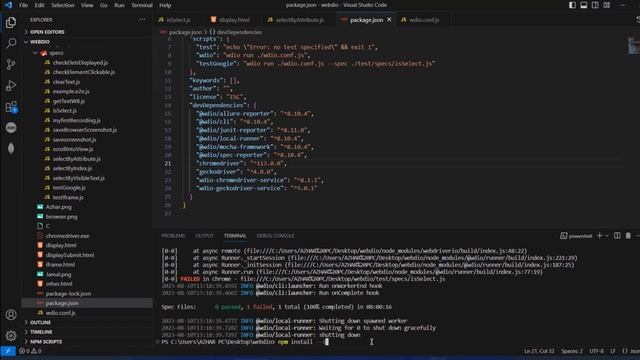Screen dimensions: 640x360
Task: Open package-lock.json in Explorer
Action: coord(68,293)
